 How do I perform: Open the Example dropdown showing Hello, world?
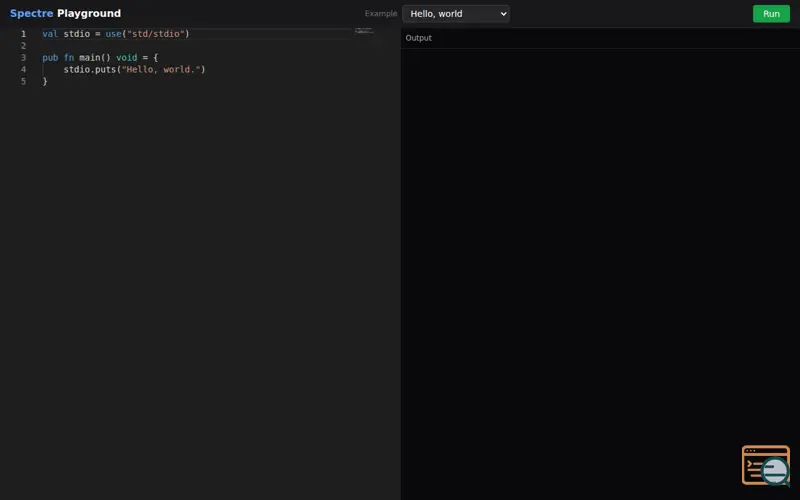tap(456, 14)
